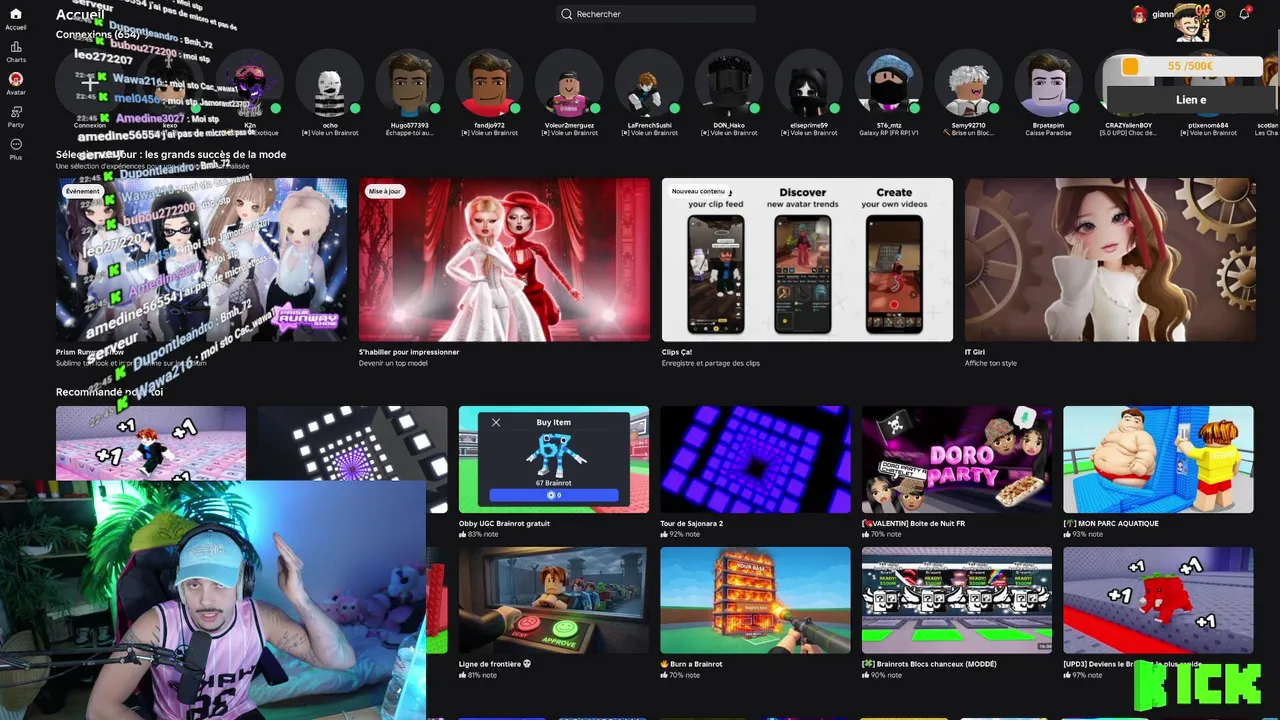The height and width of the screenshot is (720, 1280).
Task: Open DON_Hako's avatar in connections
Action: (729, 84)
